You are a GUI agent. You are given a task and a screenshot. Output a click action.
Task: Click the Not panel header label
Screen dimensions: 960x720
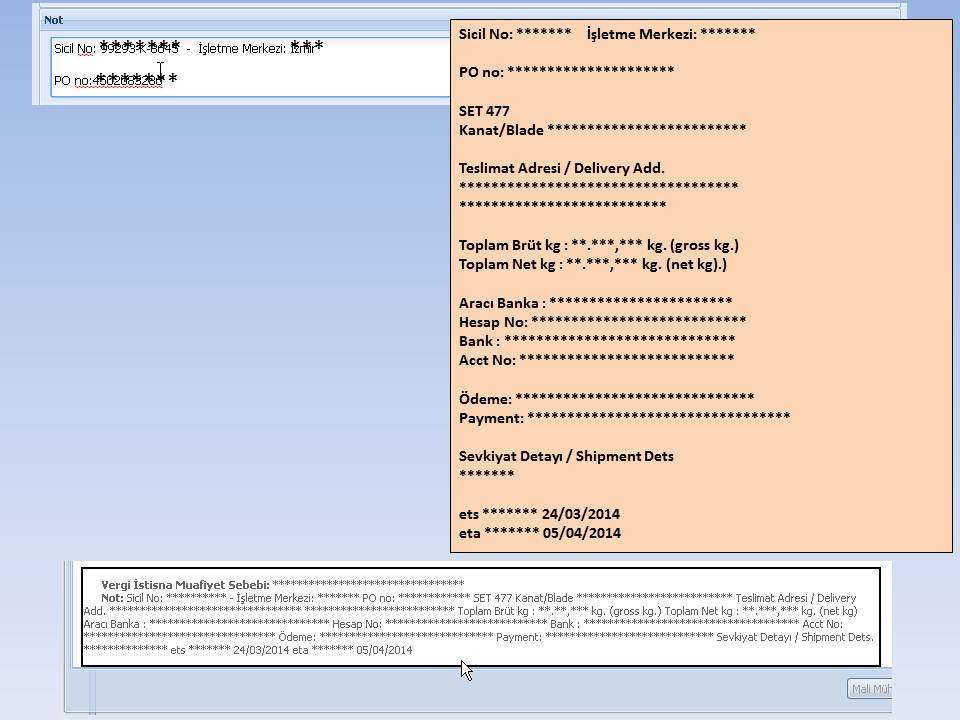pos(53,20)
